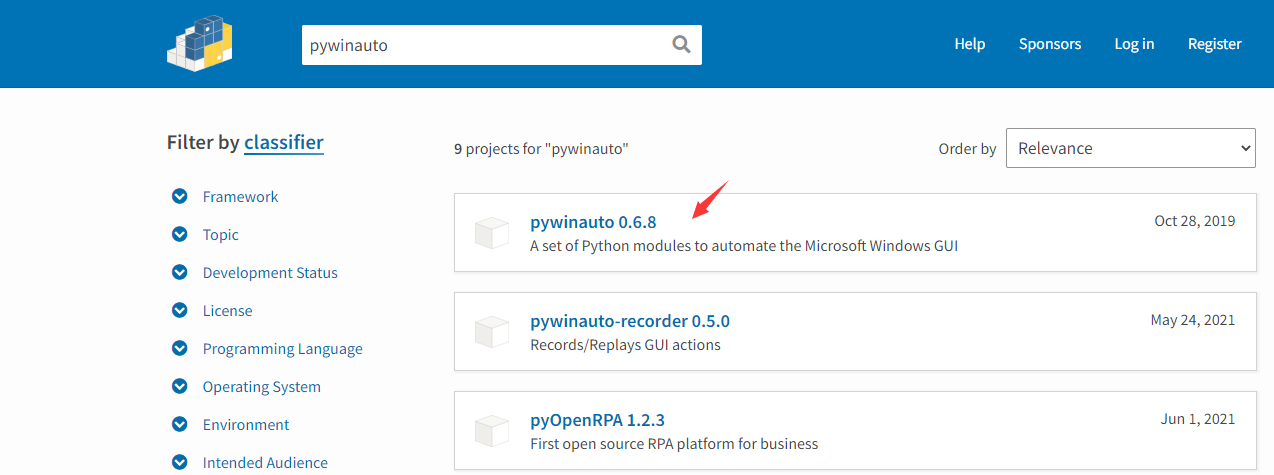Expand the Topic classifier filter
Screen dimensions: 1274x475
click(x=180, y=235)
